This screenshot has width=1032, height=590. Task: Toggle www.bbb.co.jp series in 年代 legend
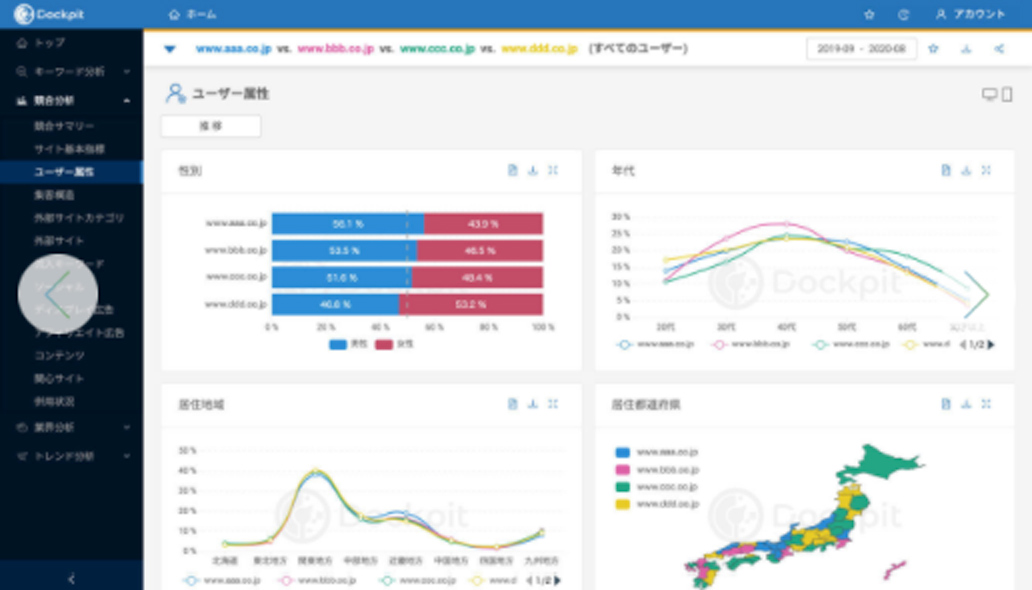click(750, 344)
